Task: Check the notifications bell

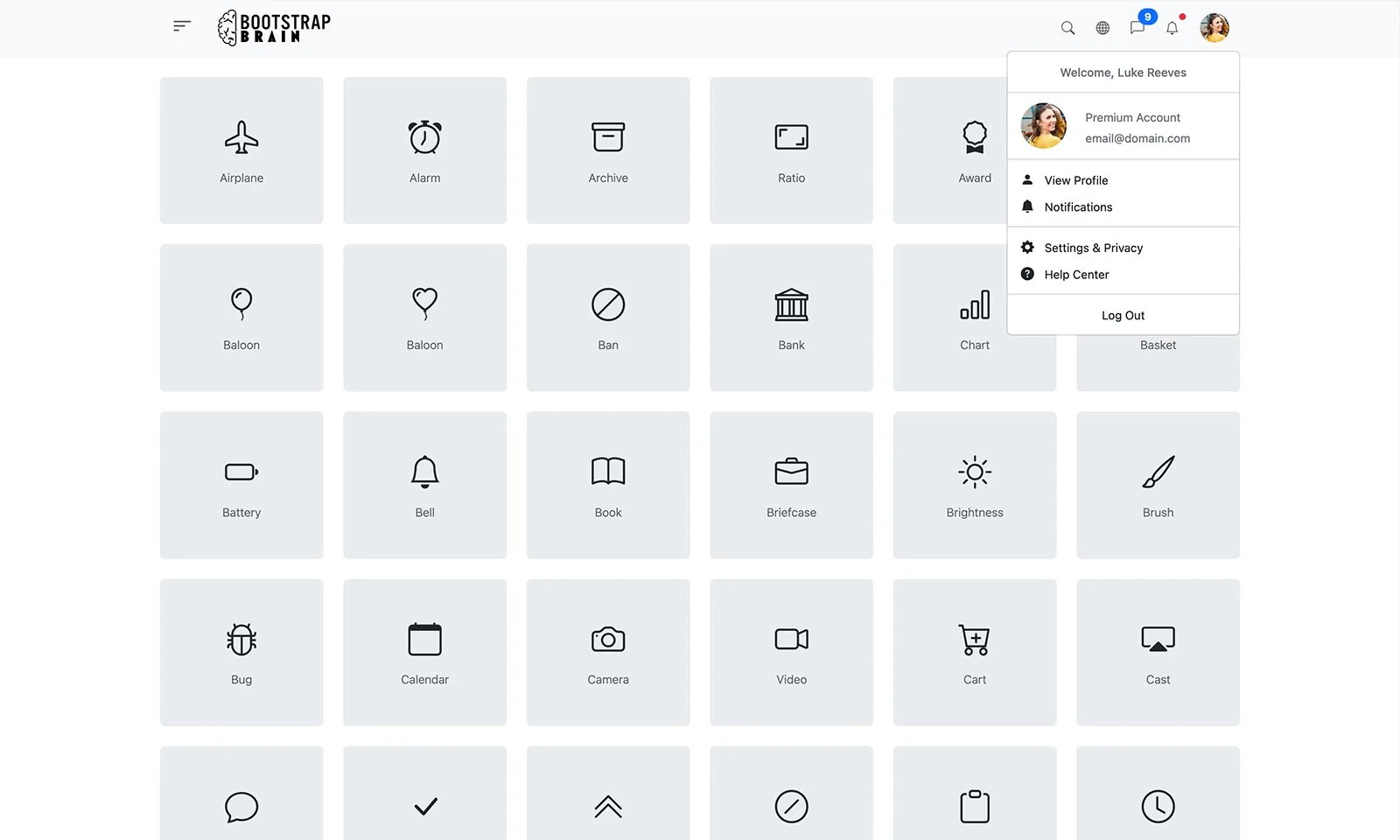Action: click(1172, 29)
